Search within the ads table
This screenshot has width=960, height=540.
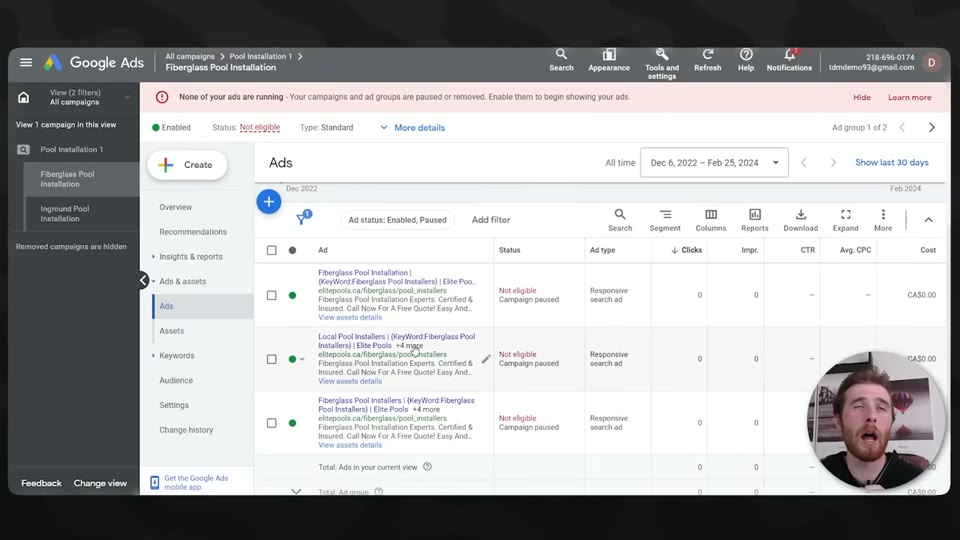[620, 220]
